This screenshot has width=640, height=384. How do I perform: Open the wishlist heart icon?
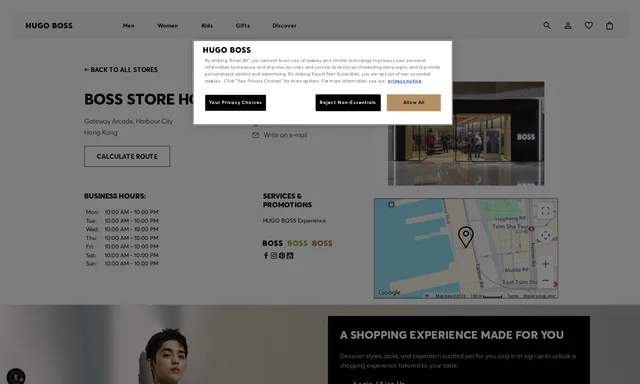pos(589,25)
